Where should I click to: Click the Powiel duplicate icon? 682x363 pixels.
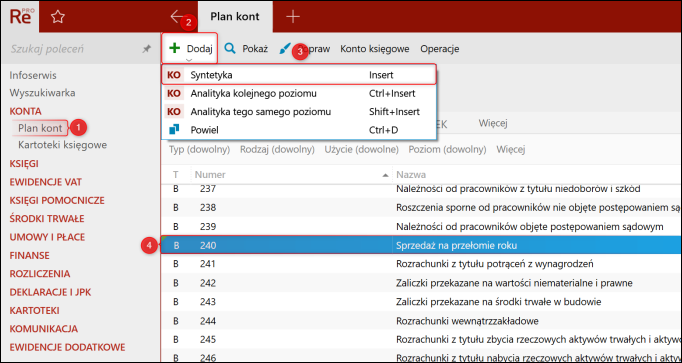click(174, 130)
